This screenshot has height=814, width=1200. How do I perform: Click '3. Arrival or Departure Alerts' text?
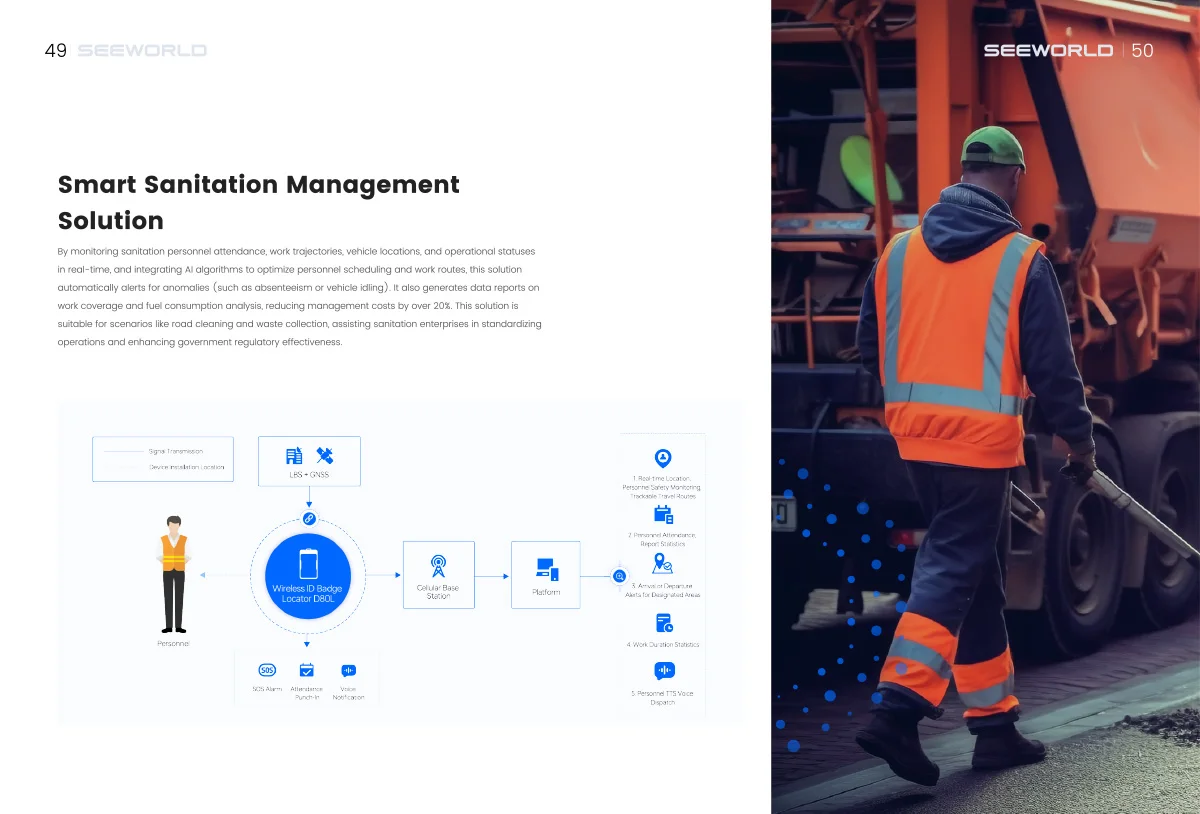click(663, 590)
